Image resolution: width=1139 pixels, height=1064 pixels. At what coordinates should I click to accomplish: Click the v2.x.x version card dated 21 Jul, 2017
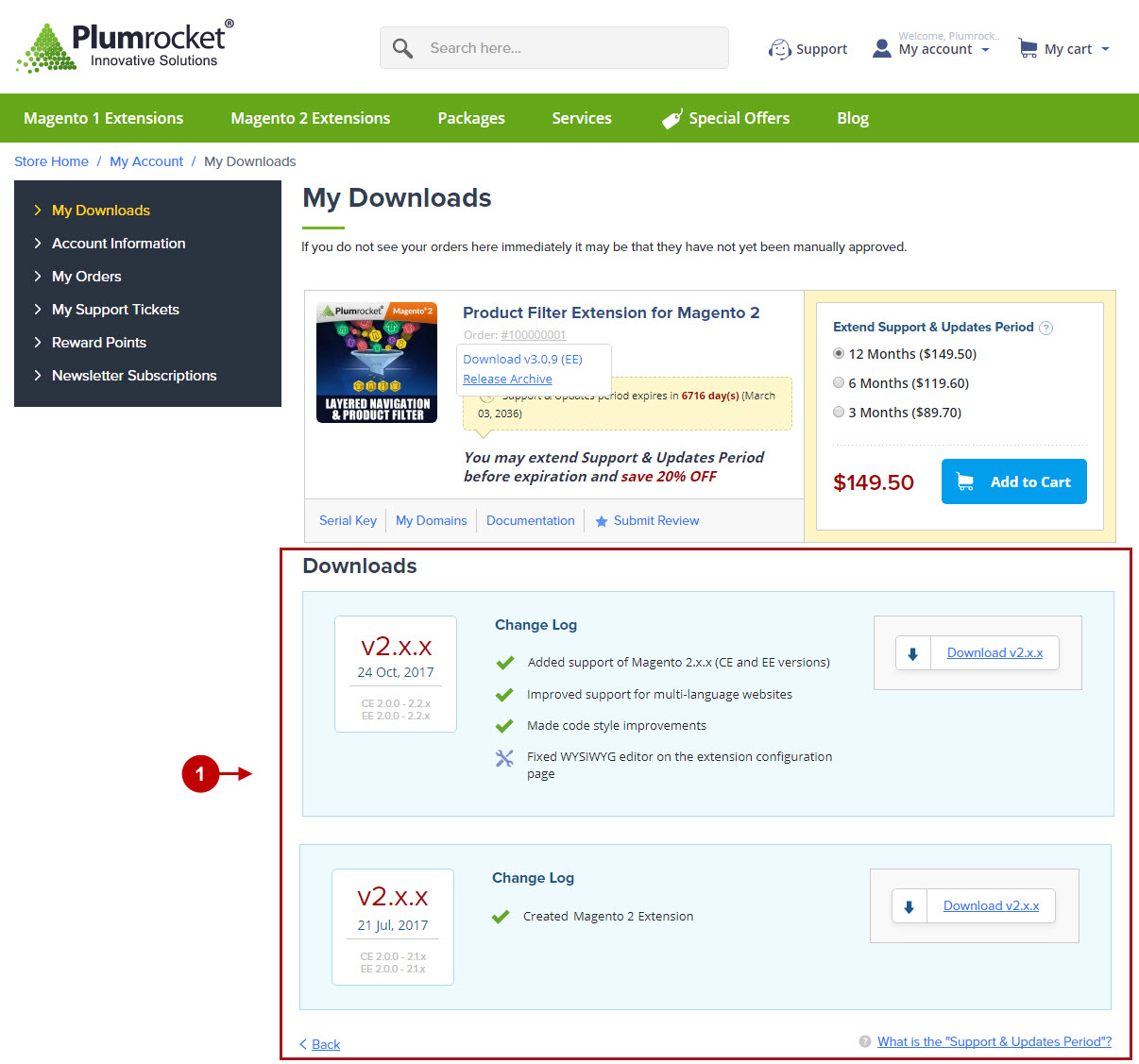[x=393, y=927]
